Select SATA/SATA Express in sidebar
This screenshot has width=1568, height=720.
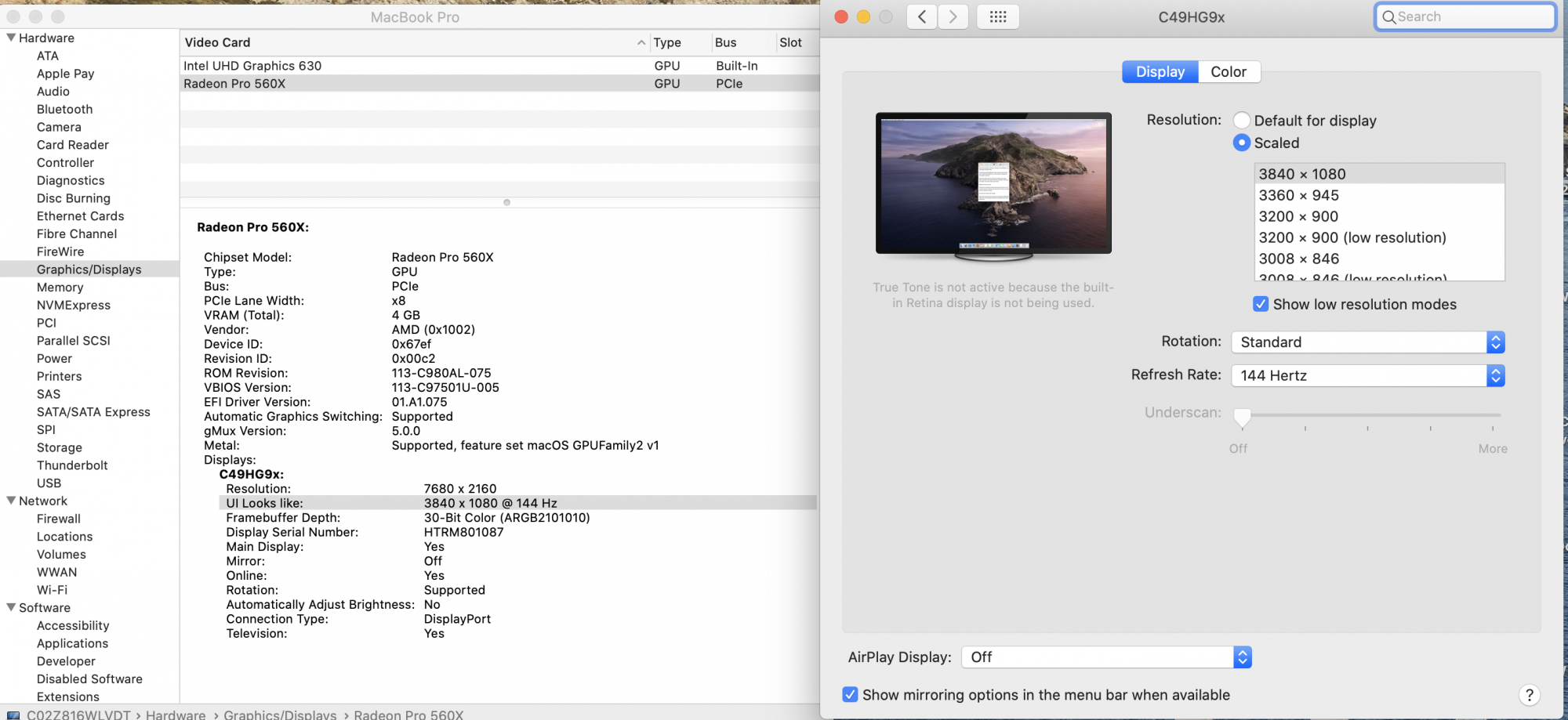[93, 412]
